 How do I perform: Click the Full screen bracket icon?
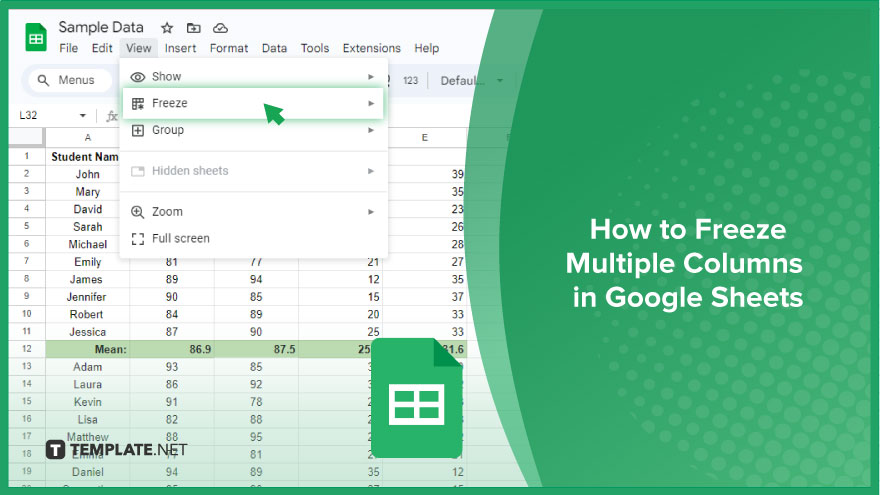[138, 239]
